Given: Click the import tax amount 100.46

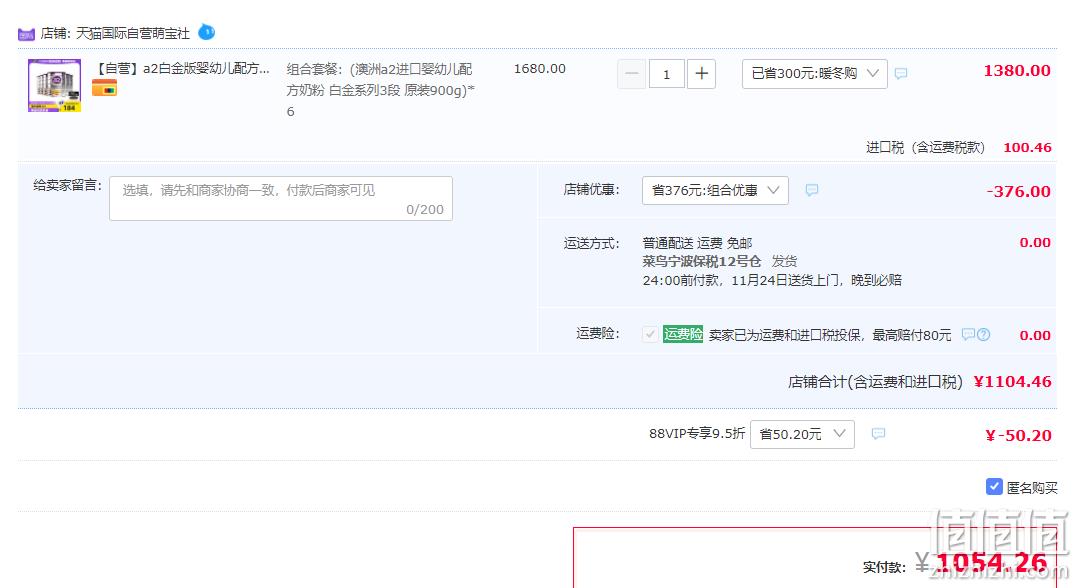Looking at the screenshot, I should click(x=1027, y=147).
